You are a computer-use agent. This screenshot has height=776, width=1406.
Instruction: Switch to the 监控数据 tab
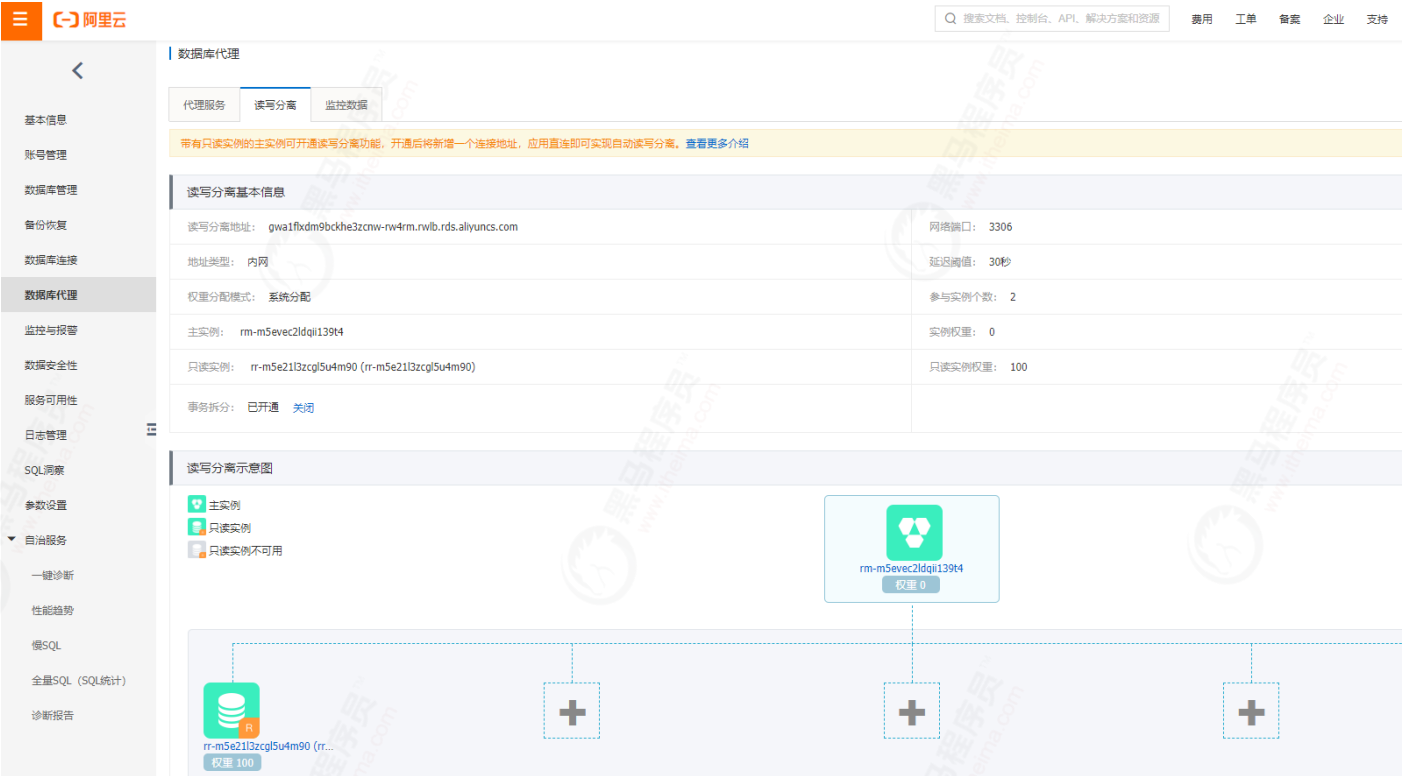tap(346, 104)
